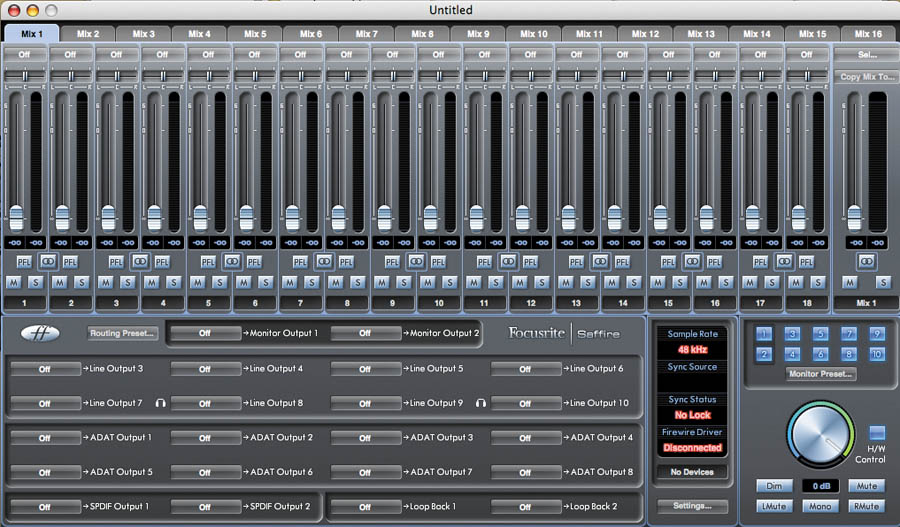Switch to the Mix 12 tab

(645, 34)
